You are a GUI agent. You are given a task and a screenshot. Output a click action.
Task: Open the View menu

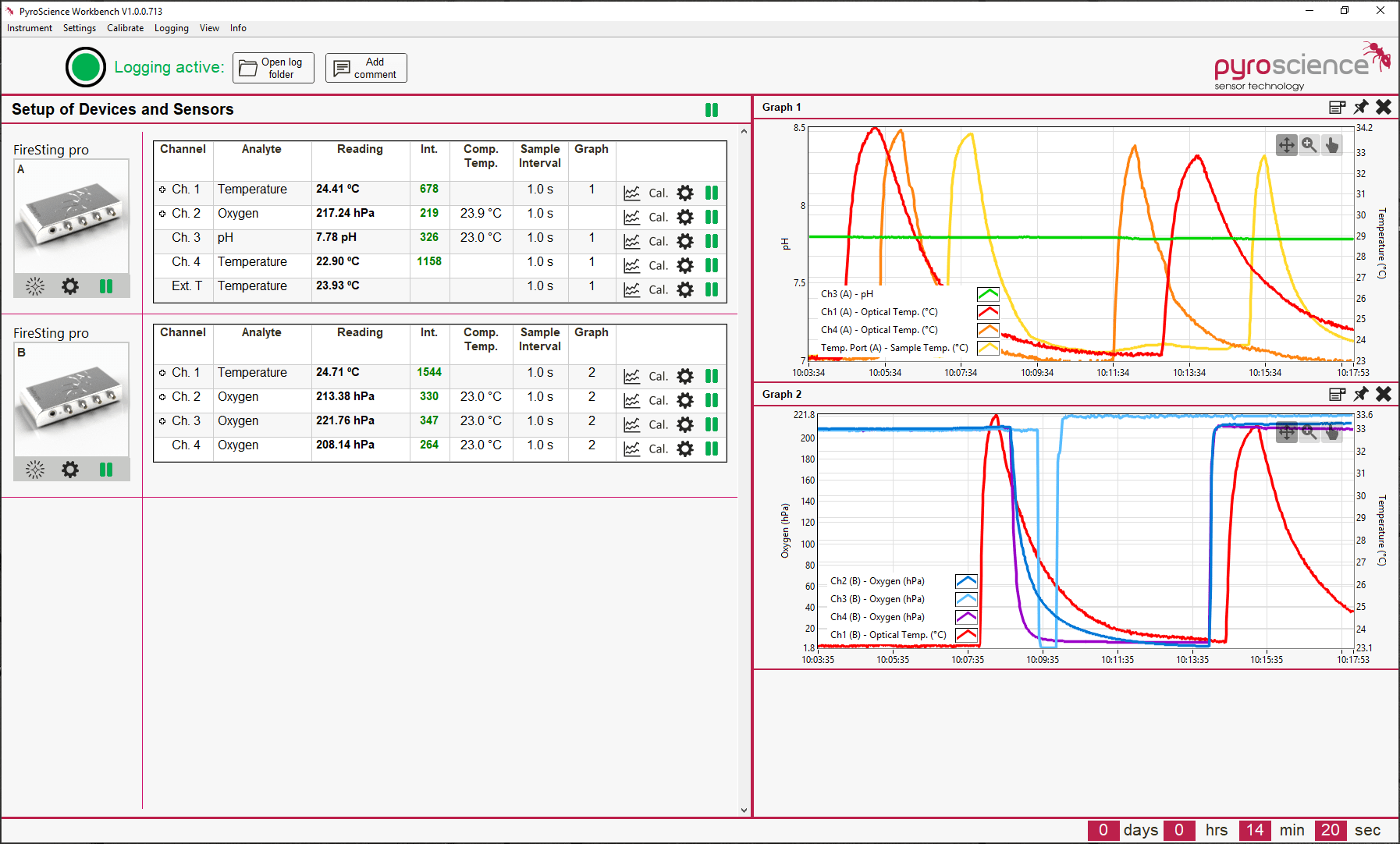click(209, 28)
